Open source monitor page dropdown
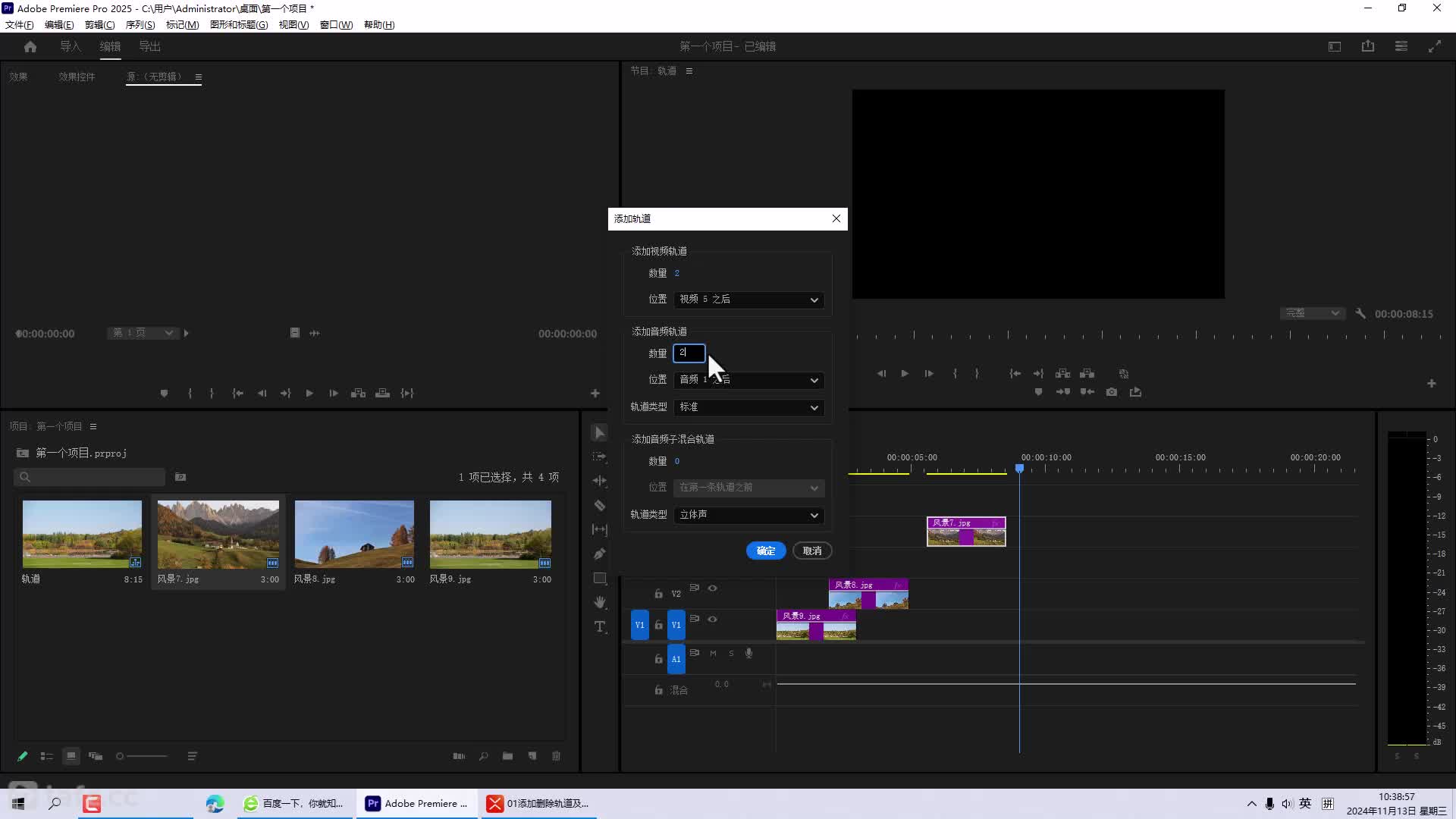 (x=143, y=333)
